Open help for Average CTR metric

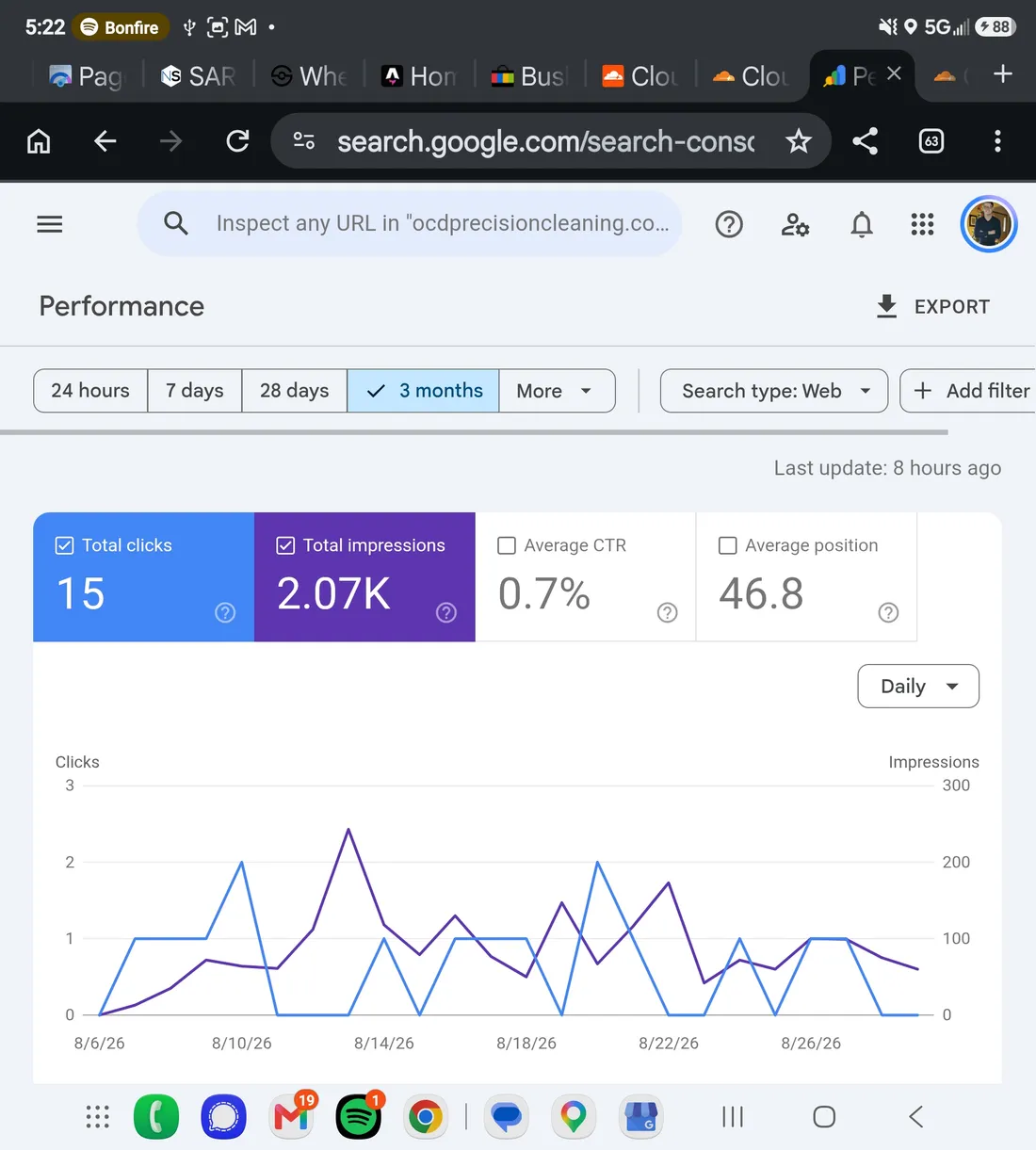coord(668,613)
